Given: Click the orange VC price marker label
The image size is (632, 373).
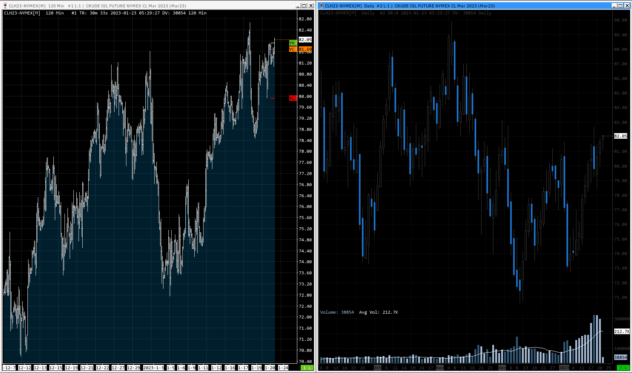Looking at the screenshot, I should click(x=293, y=49).
